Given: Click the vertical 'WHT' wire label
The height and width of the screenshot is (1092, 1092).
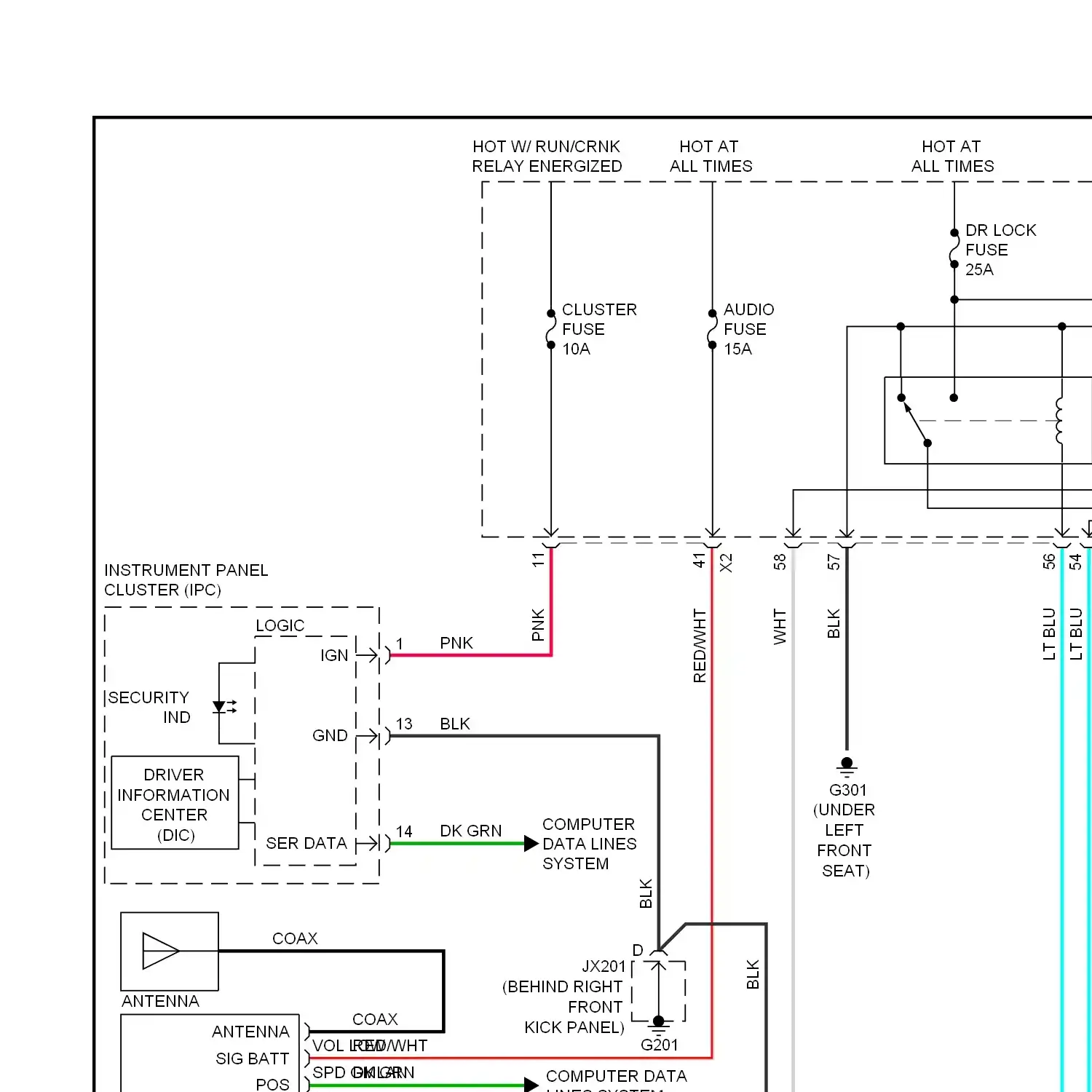Looking at the screenshot, I should point(780,627).
